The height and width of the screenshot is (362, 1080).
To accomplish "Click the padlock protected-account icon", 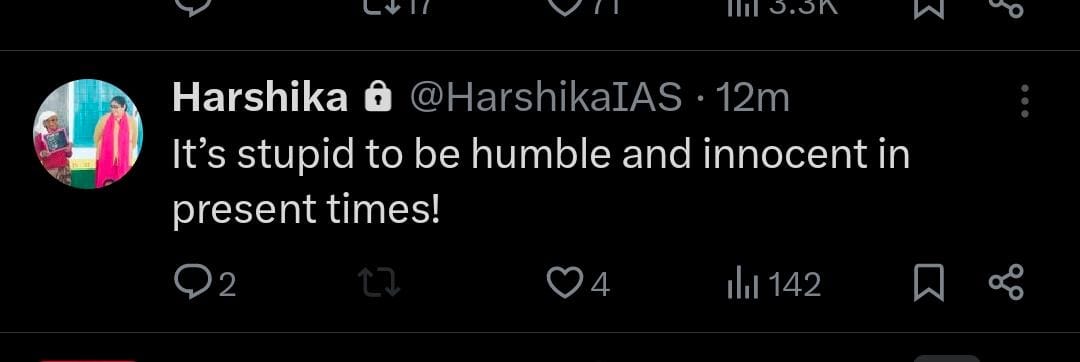I will tap(377, 98).
